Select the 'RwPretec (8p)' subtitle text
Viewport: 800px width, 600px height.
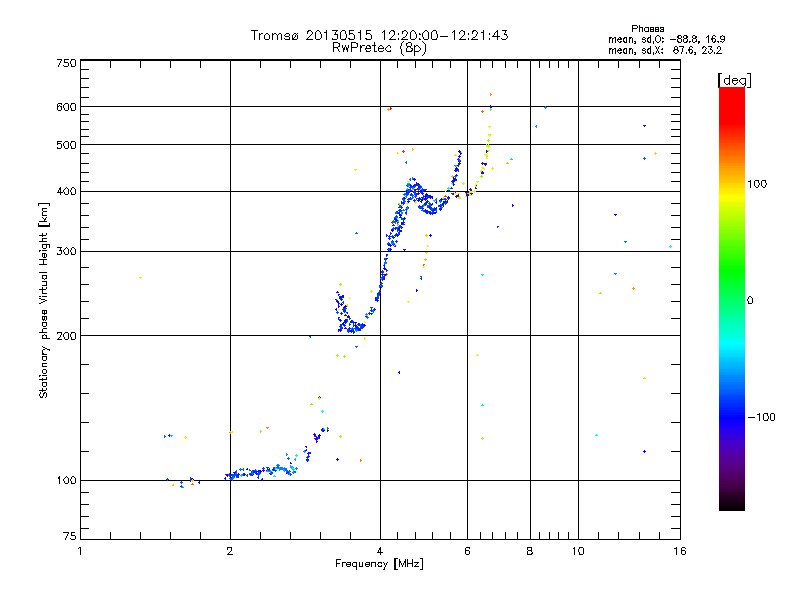click(379, 48)
